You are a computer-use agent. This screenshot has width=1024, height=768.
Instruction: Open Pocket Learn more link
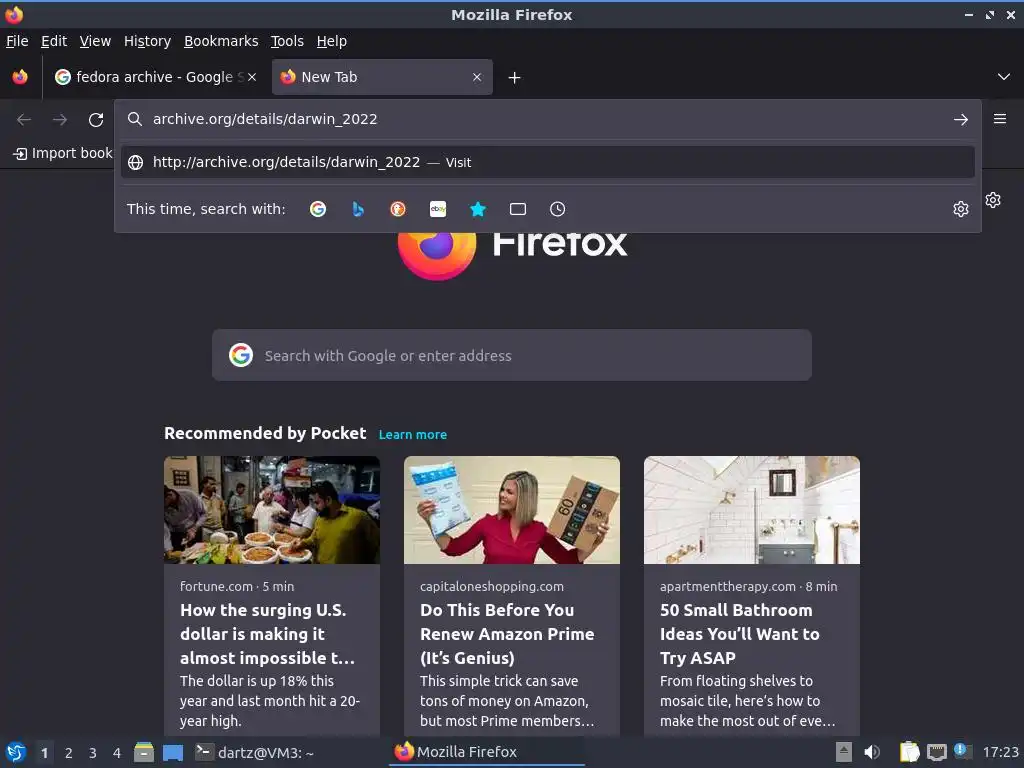[413, 435]
